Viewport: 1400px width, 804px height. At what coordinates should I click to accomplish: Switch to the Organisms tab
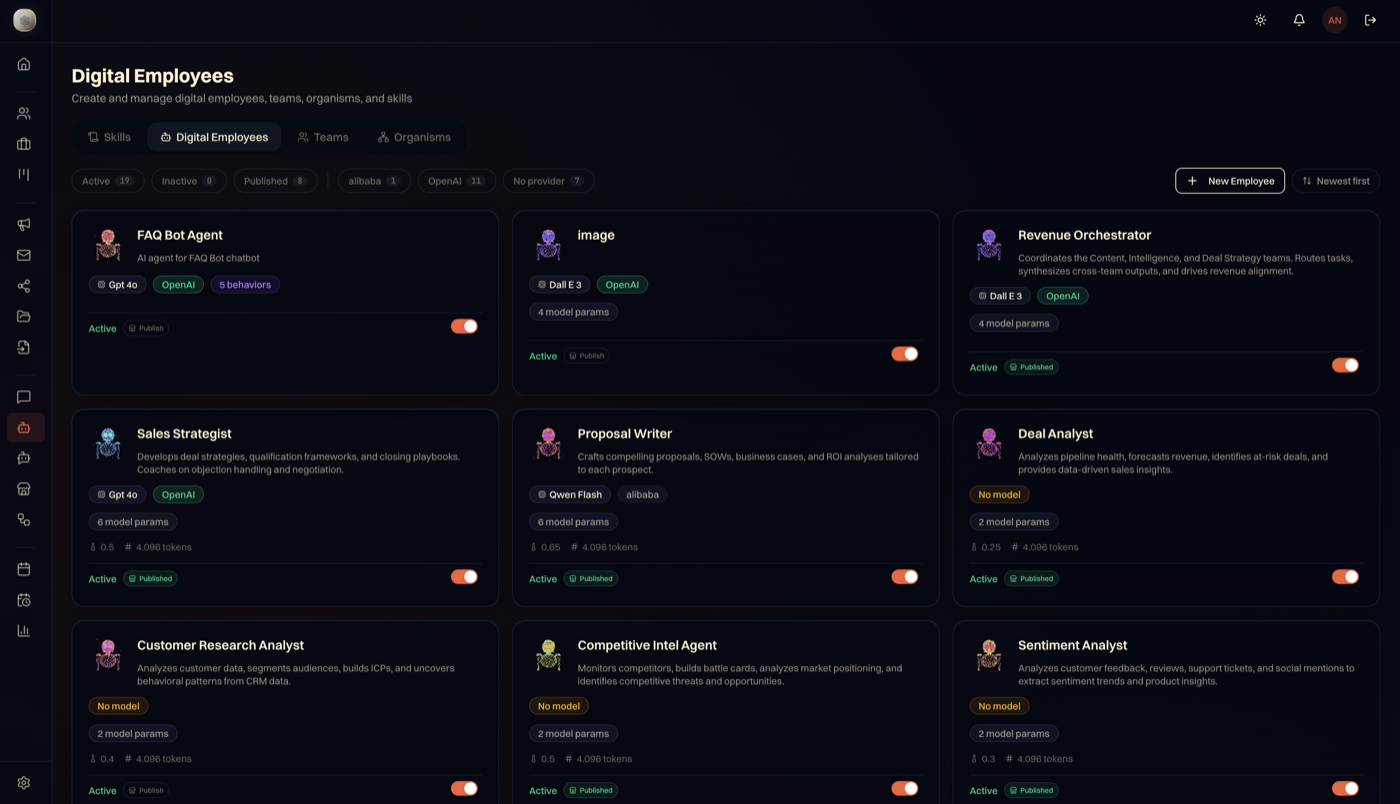pos(414,137)
